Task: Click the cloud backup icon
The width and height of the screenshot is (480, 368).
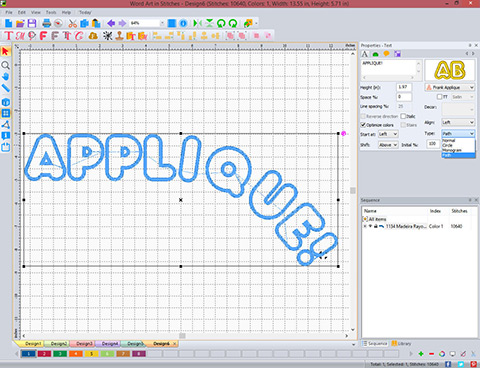Action: point(93,35)
